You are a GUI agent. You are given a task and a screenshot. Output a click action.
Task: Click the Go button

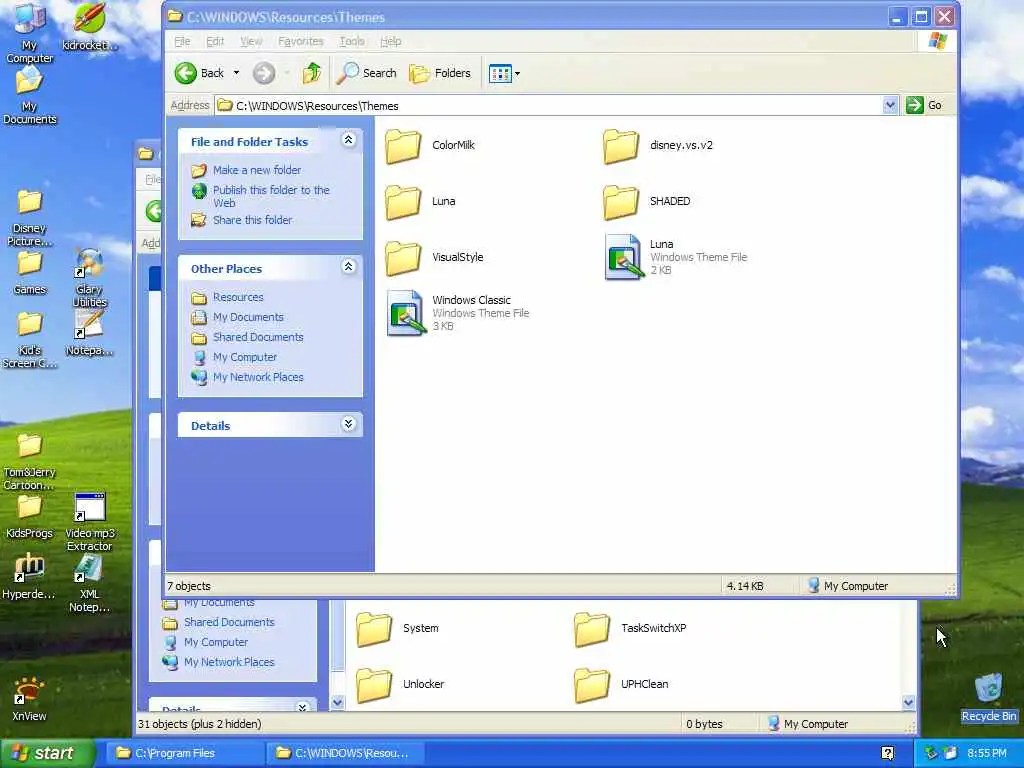point(923,105)
